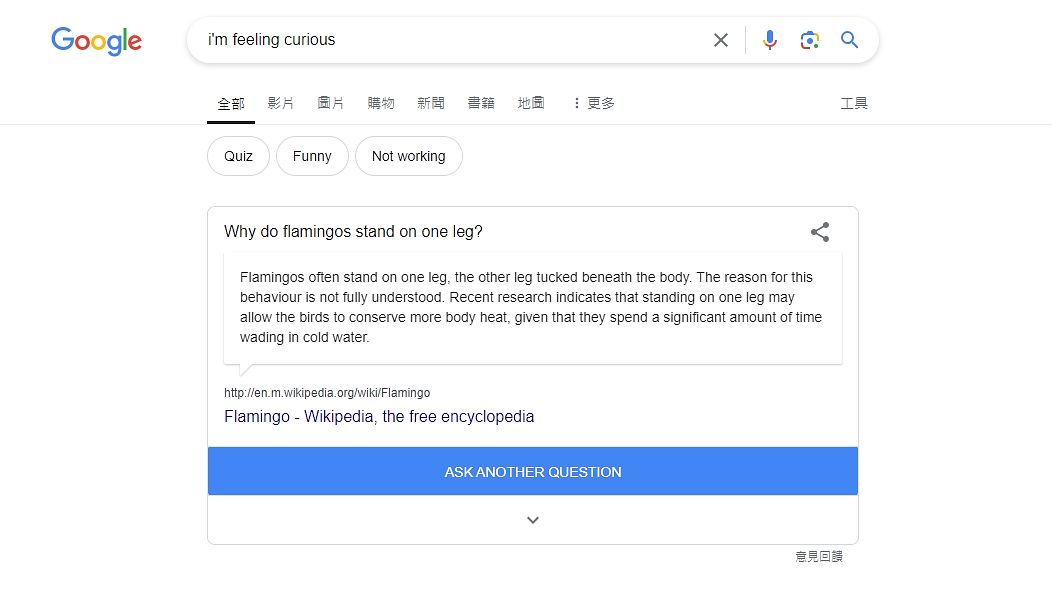This screenshot has width=1052, height=595.
Task: Open the 更多 (More) dropdown menu
Action: [593, 103]
